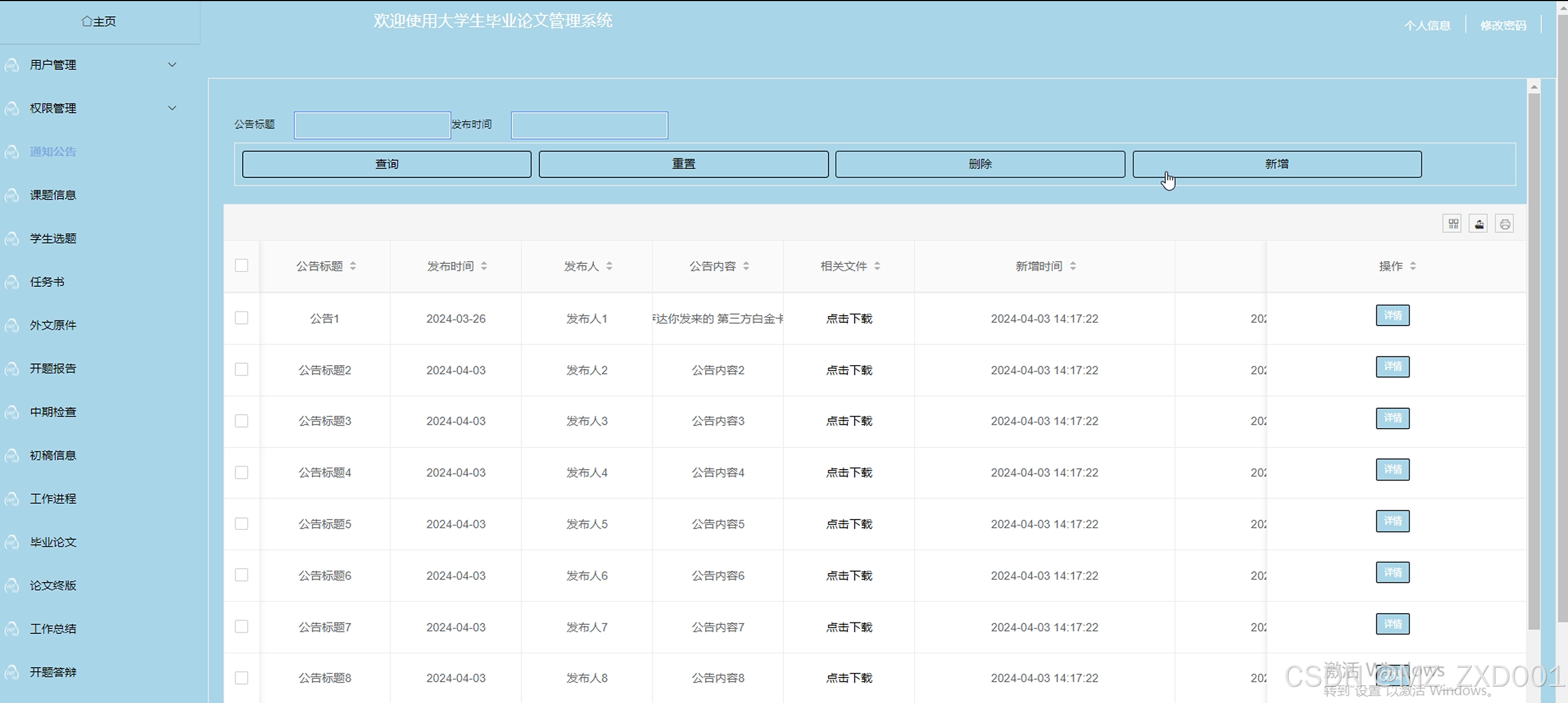Click the sort arrows on 公告标题 column
This screenshot has width=1568, height=703.
[x=353, y=266]
